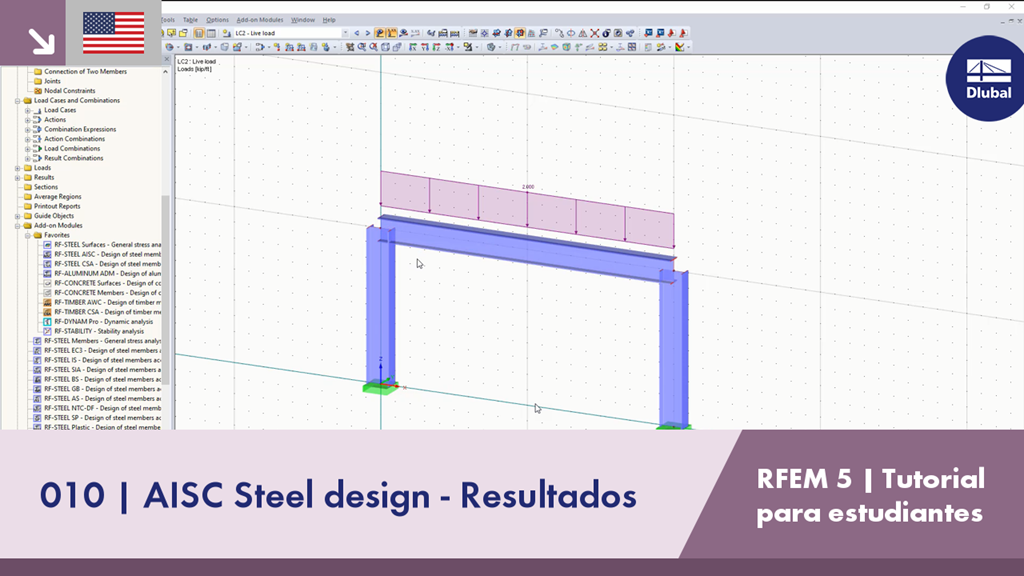Expand the Actions tree node
This screenshot has width=1024, height=576.
[x=27, y=120]
